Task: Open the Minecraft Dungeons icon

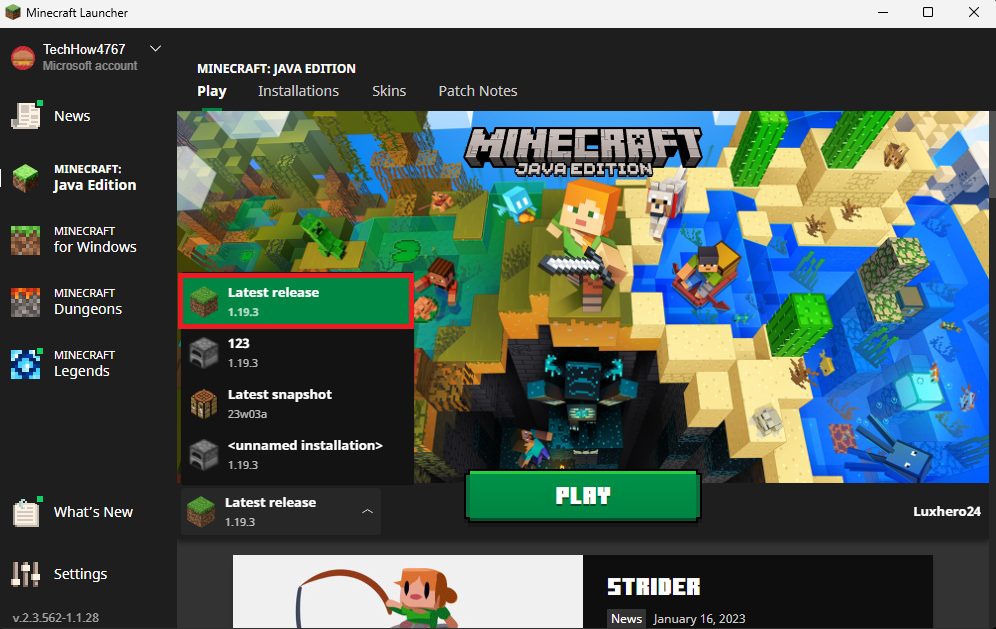Action: coord(26,302)
